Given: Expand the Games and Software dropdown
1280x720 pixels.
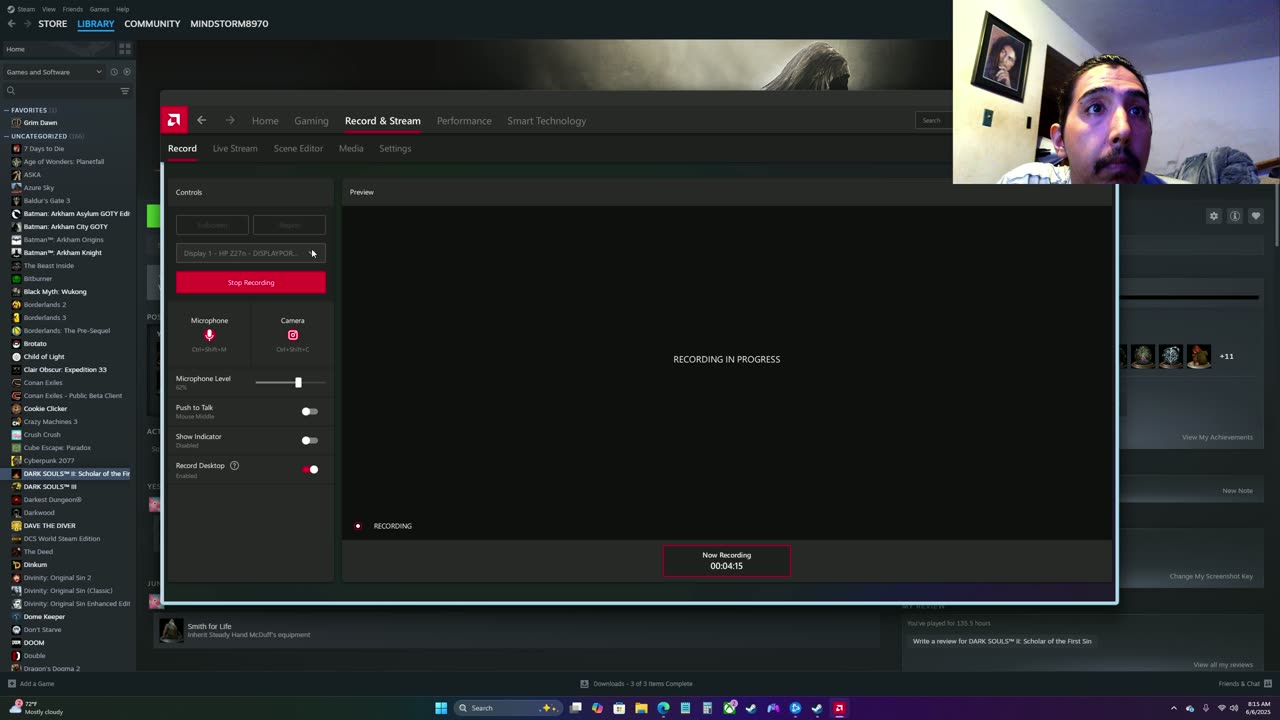Looking at the screenshot, I should 54,72.
